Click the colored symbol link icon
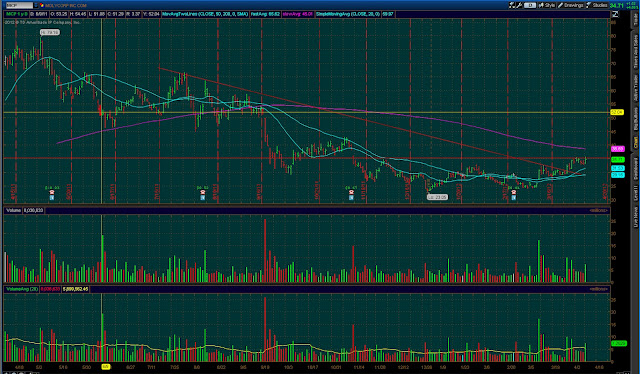The image size is (640, 374). (x=42, y=5)
